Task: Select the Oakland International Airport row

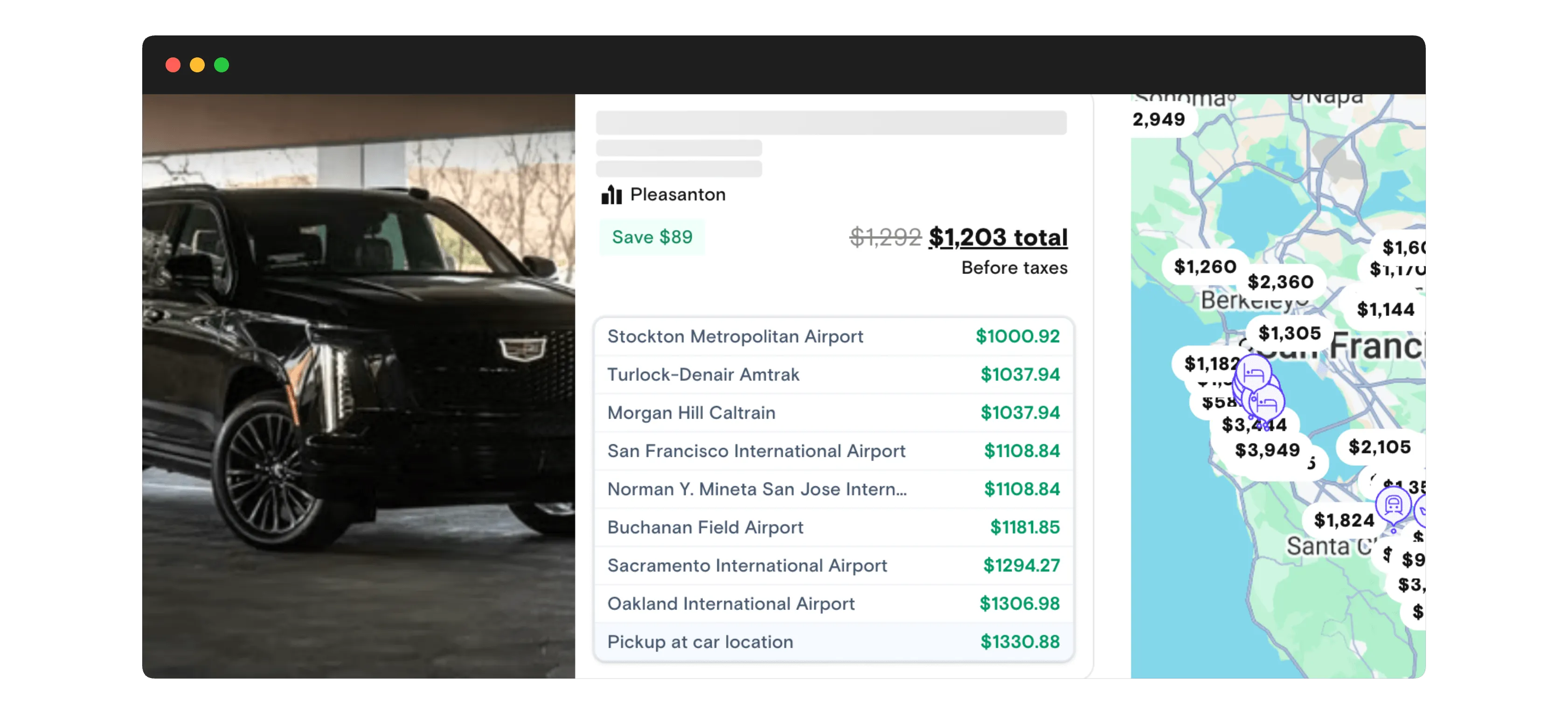Action: pos(833,604)
